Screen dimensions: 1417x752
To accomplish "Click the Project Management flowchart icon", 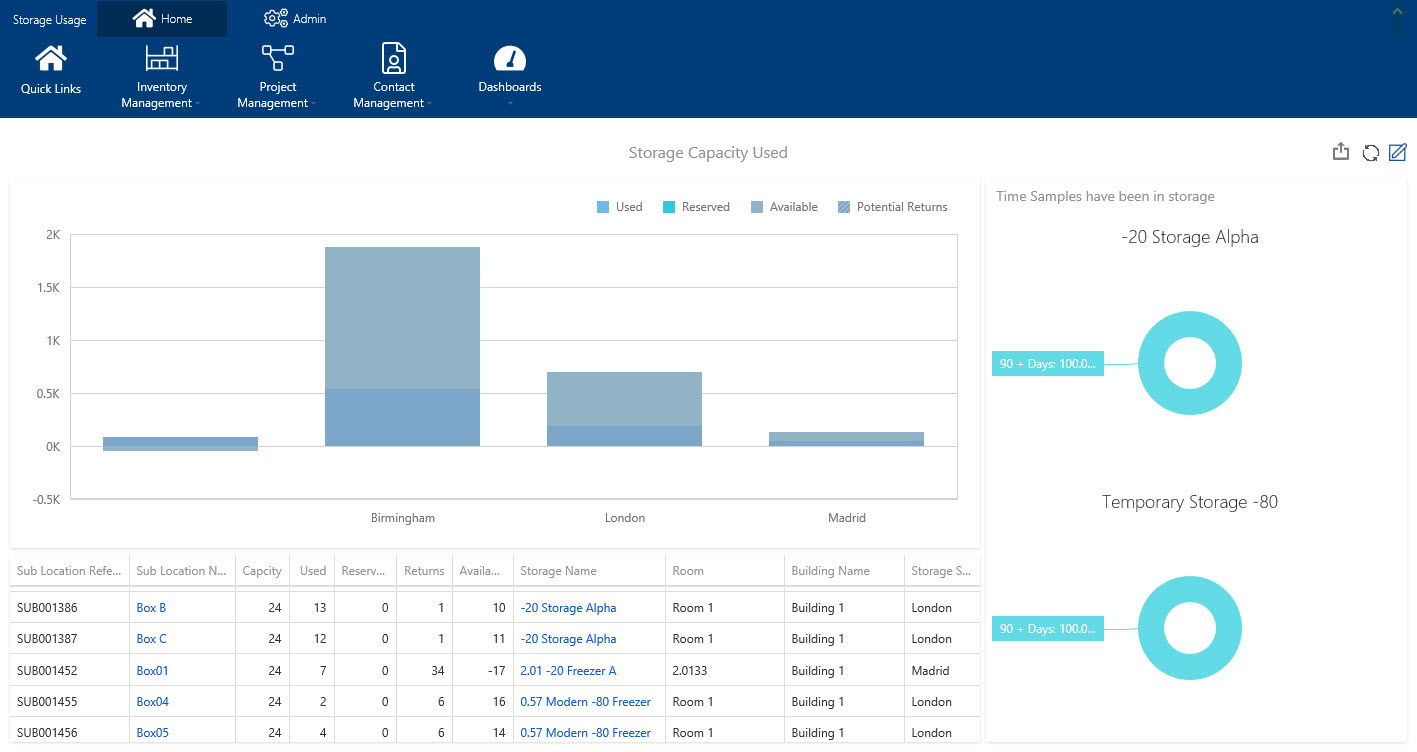I will click(x=277, y=58).
